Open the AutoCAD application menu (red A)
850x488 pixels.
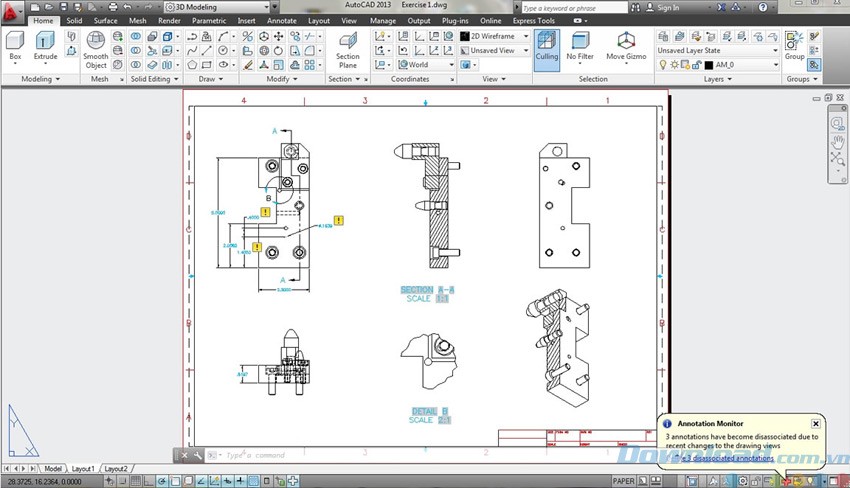click(11, 12)
